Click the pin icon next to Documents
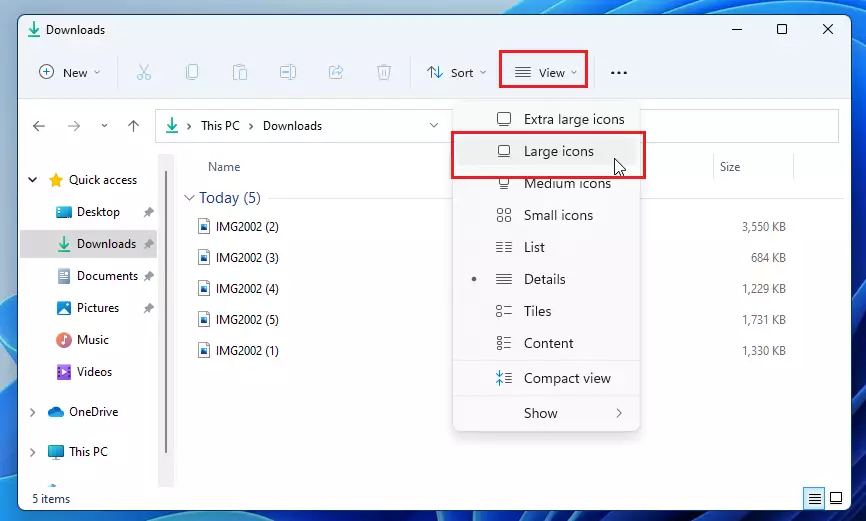Screen dimensions: 866x521 click(x=149, y=276)
